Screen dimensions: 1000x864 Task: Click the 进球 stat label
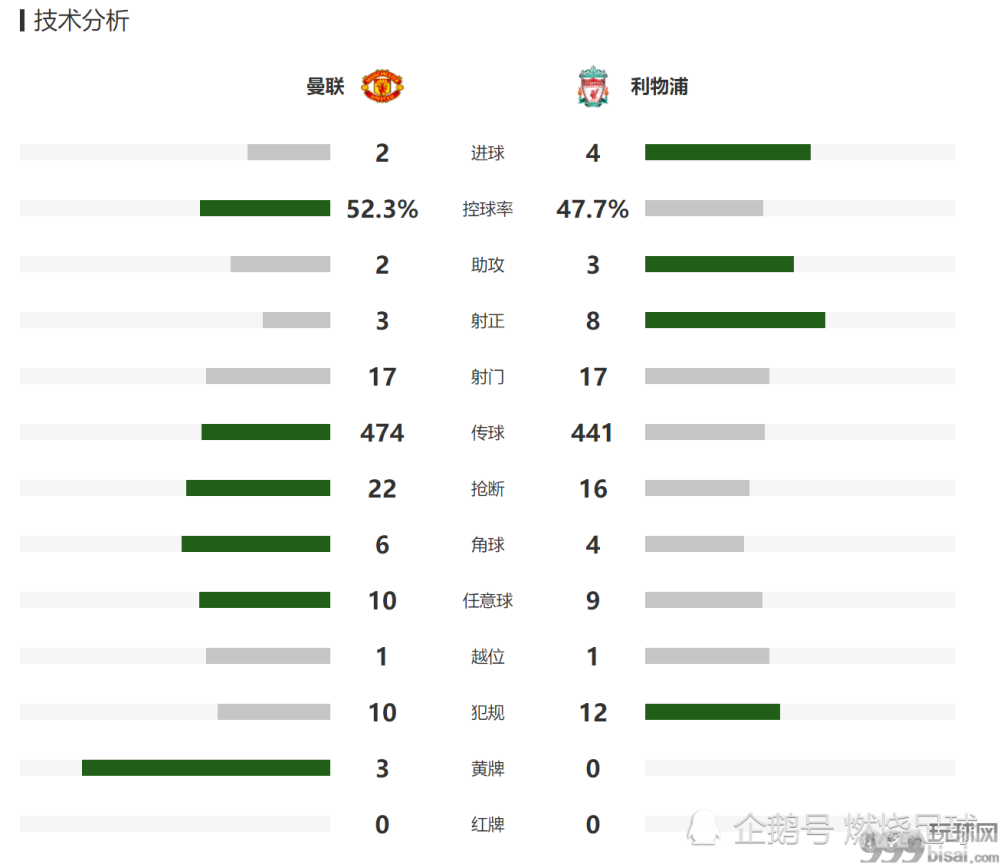487,153
